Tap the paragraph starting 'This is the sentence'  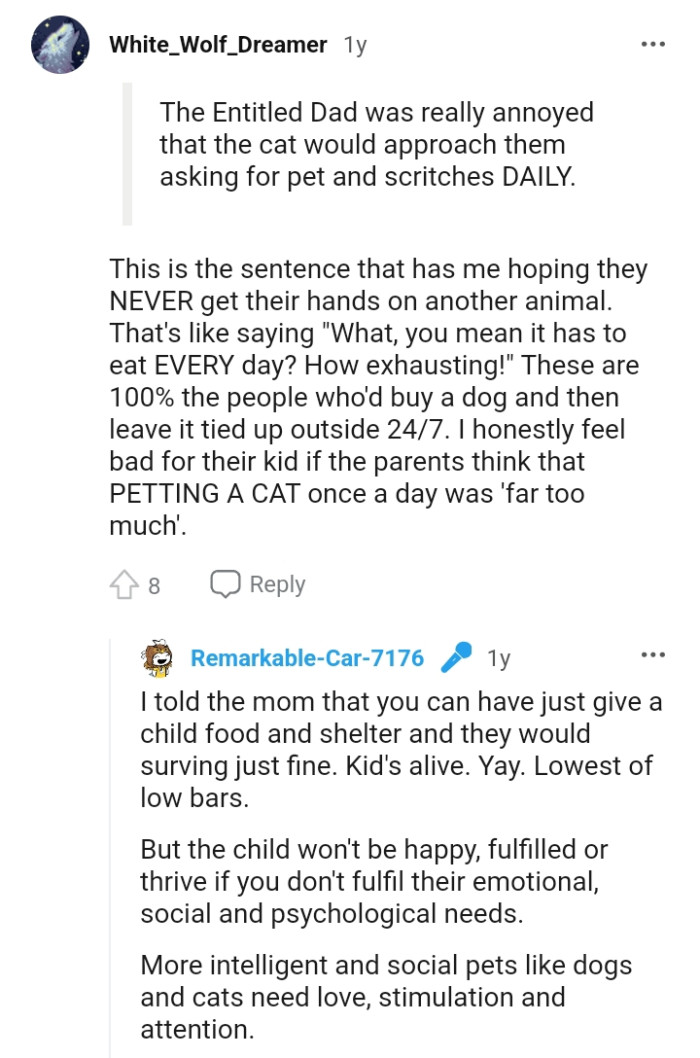[378, 400]
